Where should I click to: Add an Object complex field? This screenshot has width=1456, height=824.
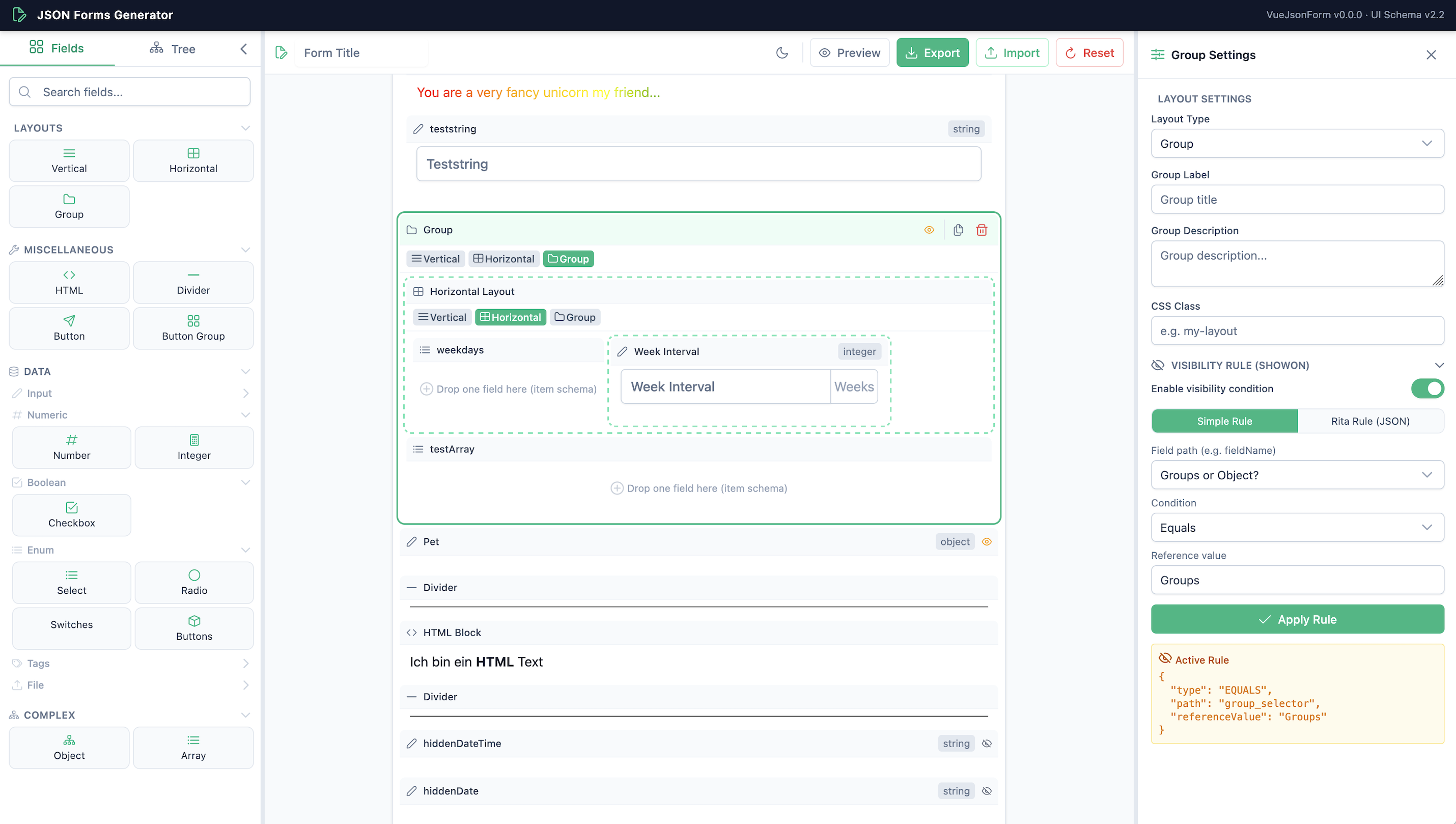[x=69, y=748]
